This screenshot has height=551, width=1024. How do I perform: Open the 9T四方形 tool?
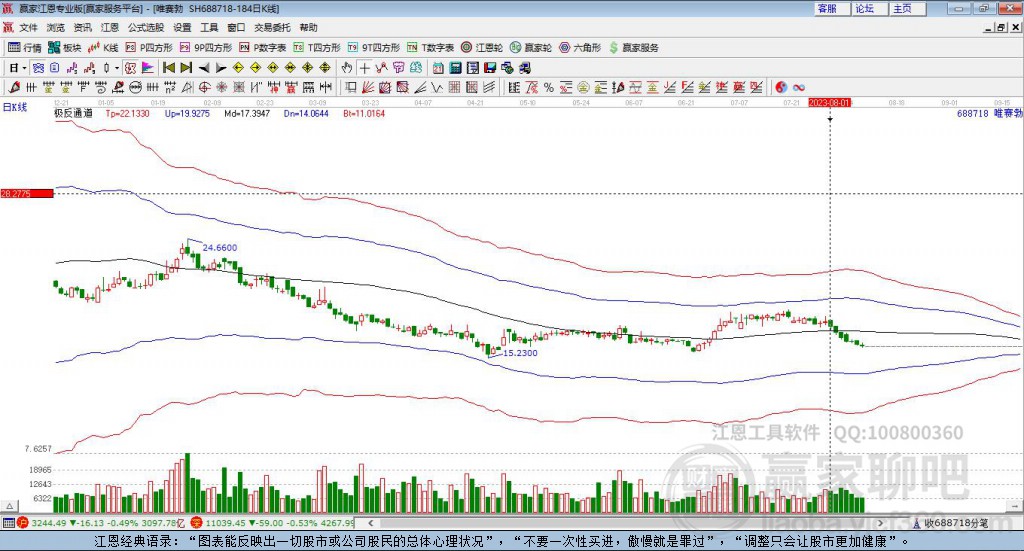click(374, 48)
